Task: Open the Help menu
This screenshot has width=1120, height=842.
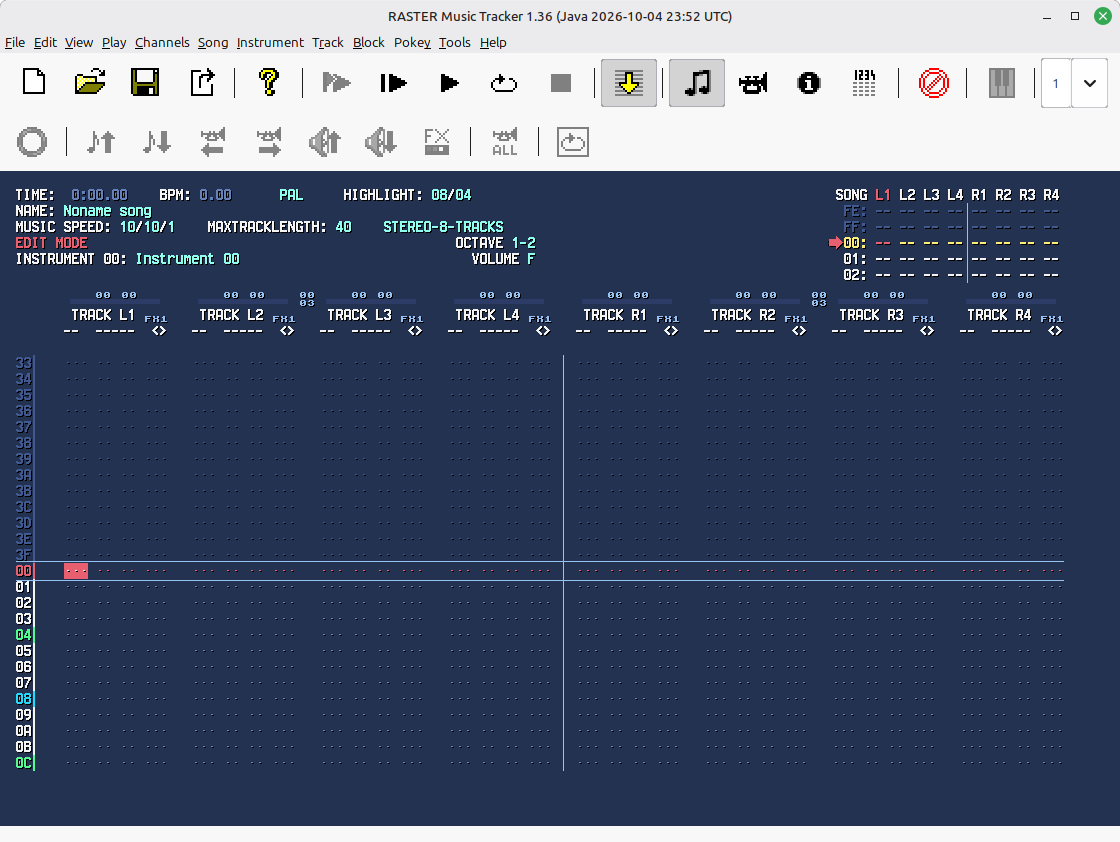Action: (x=493, y=42)
